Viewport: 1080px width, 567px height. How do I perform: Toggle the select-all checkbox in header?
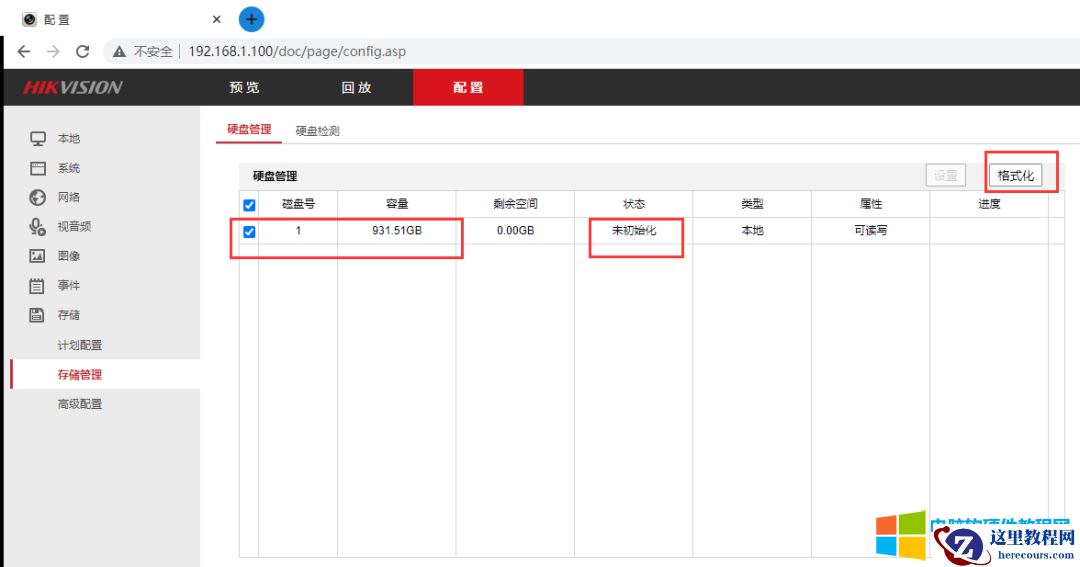pyautogui.click(x=249, y=205)
